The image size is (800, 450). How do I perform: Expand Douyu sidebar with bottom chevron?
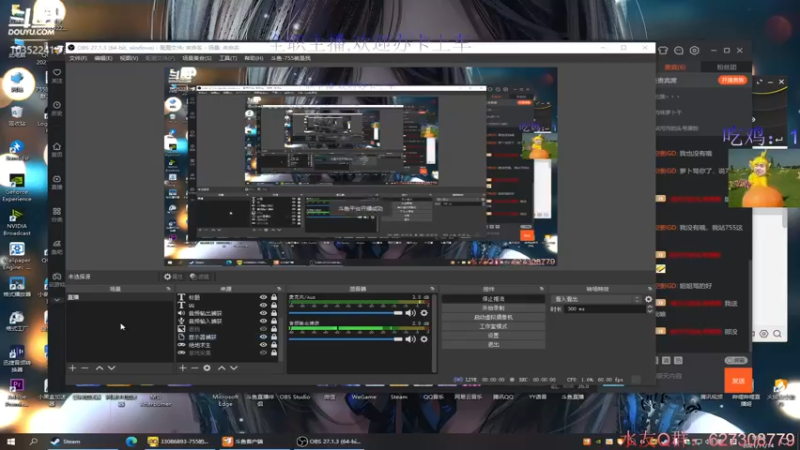coord(57,300)
